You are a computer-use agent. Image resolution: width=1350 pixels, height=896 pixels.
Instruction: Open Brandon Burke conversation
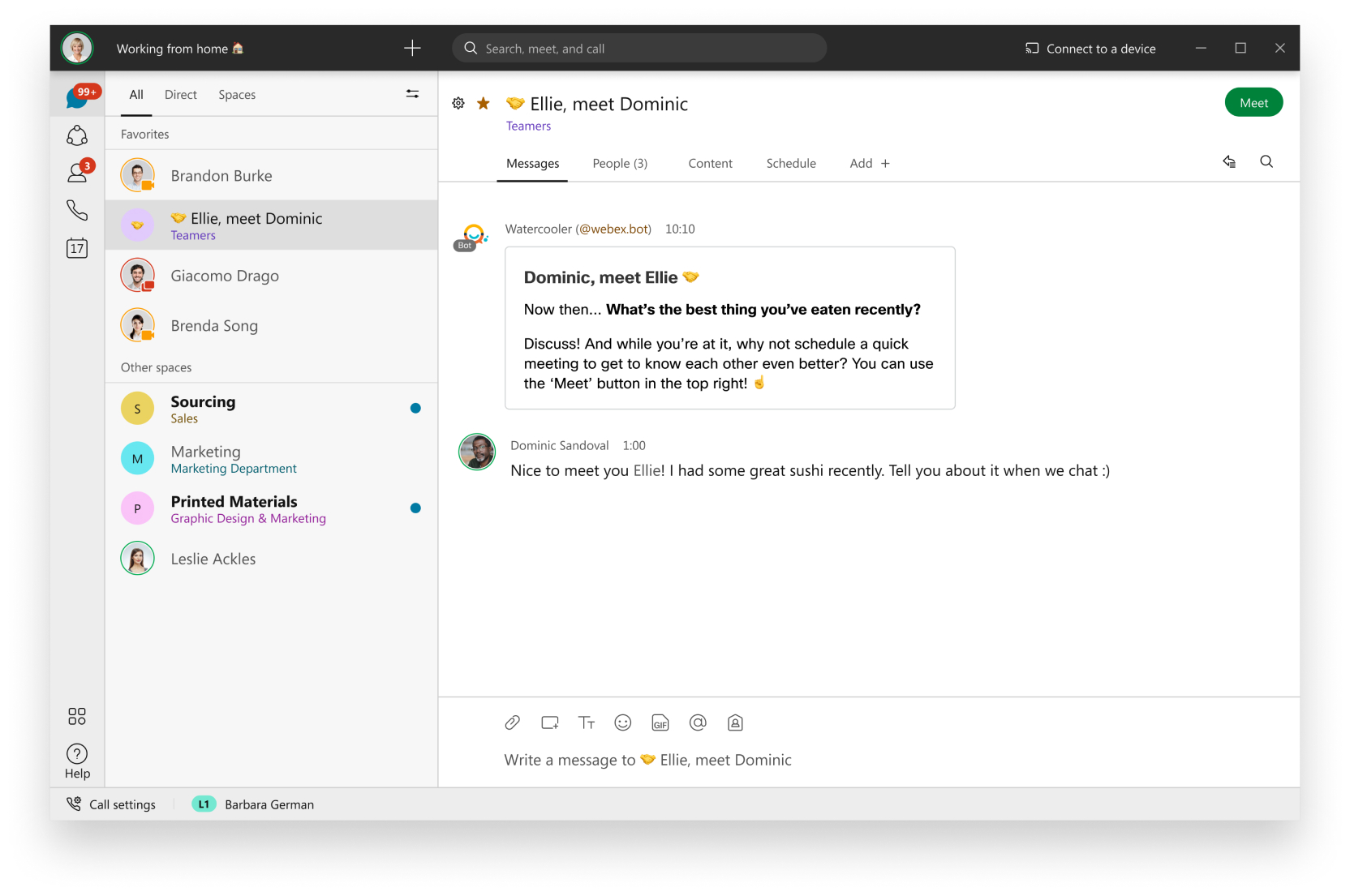click(272, 175)
